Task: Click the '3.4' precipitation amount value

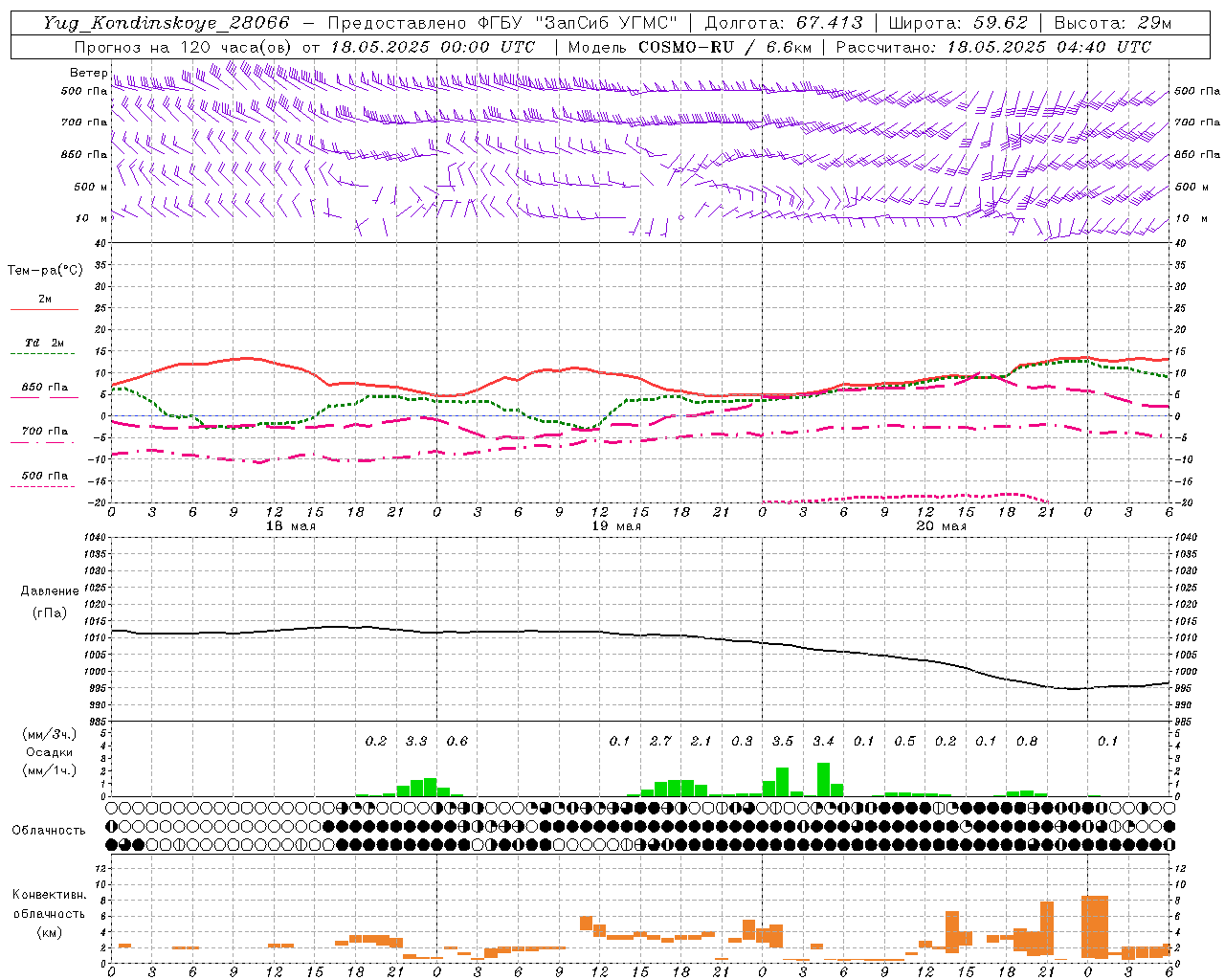Action: tap(823, 742)
